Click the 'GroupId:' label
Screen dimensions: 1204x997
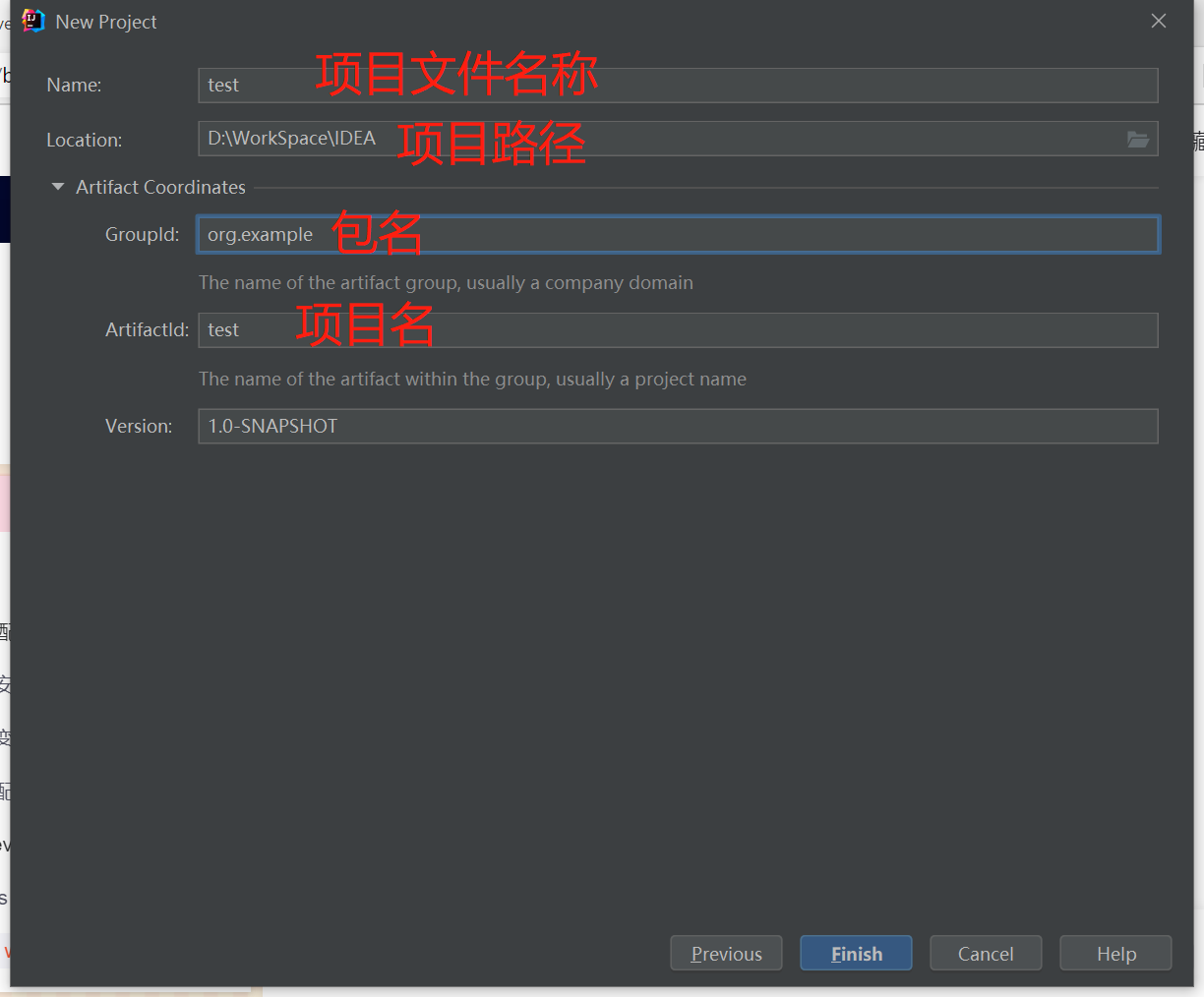(x=143, y=235)
